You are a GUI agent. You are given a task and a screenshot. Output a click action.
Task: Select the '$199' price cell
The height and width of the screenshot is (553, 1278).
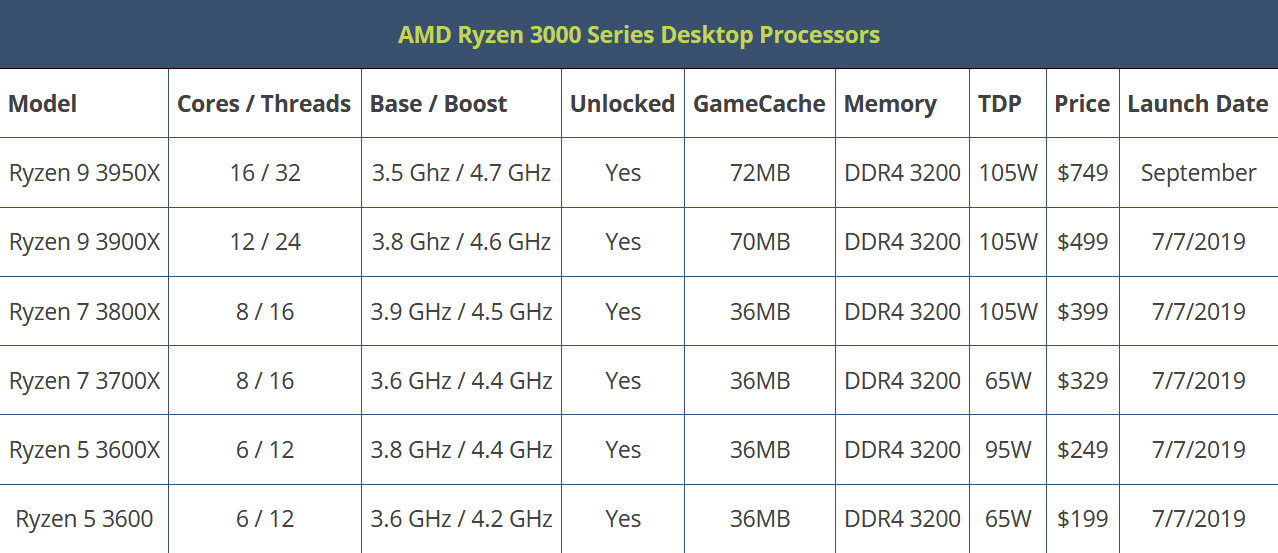point(1082,519)
